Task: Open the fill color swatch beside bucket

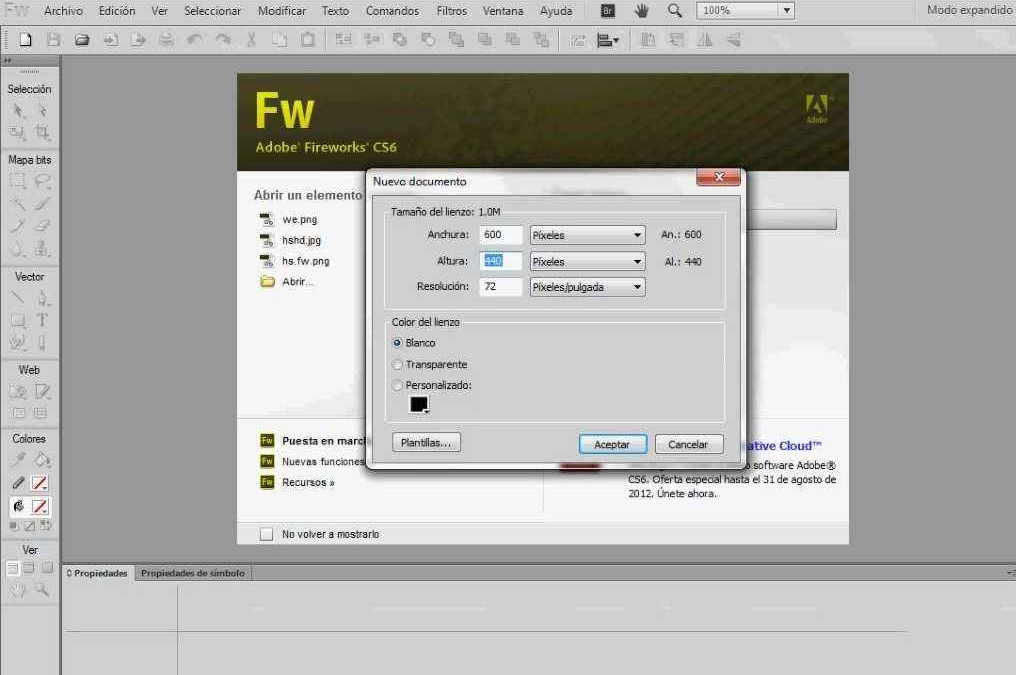Action: click(x=40, y=507)
